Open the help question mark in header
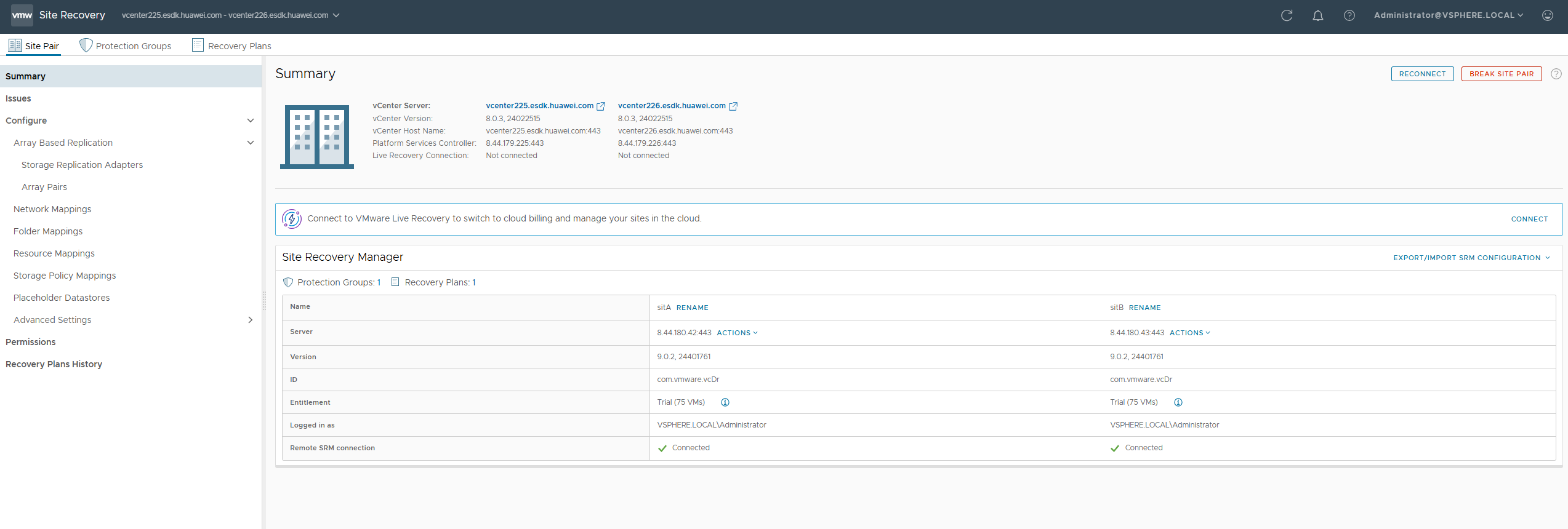Image resolution: width=1568 pixels, height=529 pixels. pyautogui.click(x=1349, y=15)
